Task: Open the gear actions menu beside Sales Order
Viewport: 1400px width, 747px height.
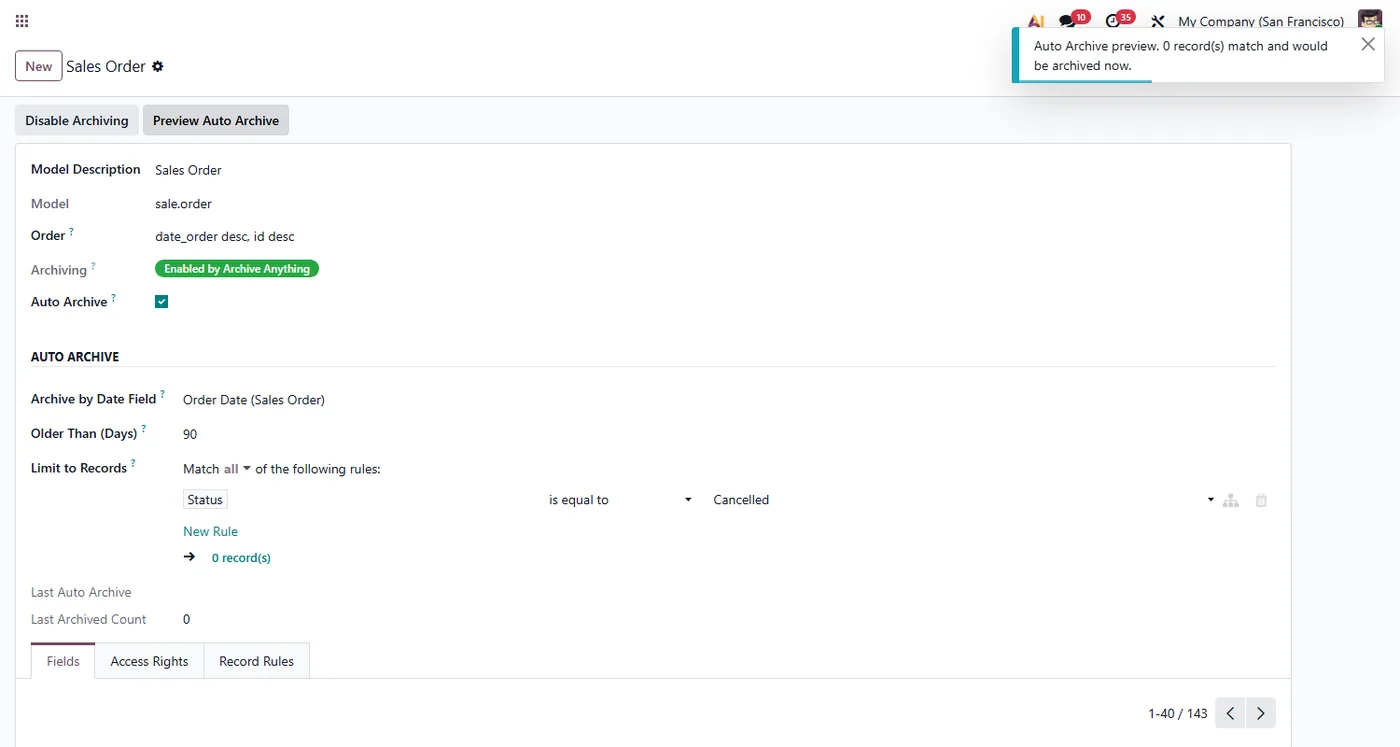Action: pos(158,67)
